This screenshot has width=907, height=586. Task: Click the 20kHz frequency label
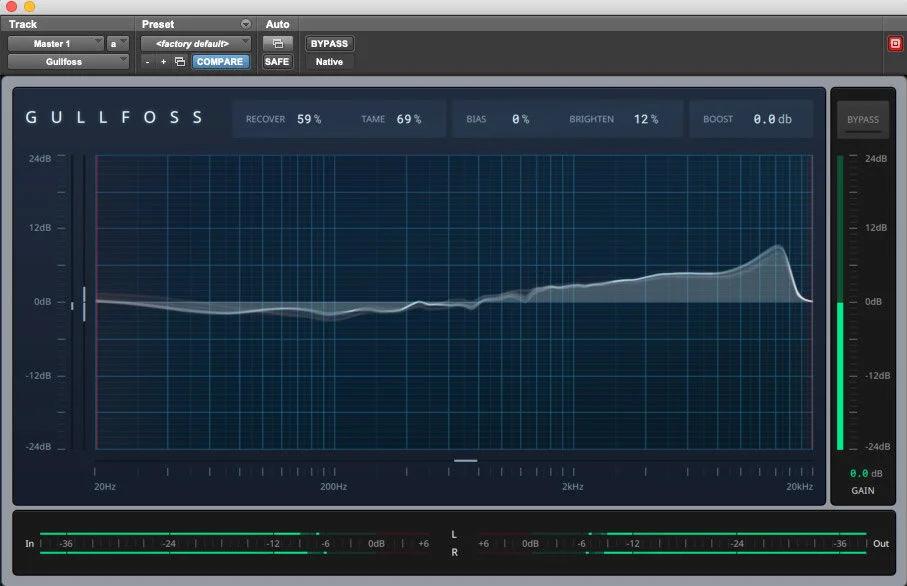point(799,487)
